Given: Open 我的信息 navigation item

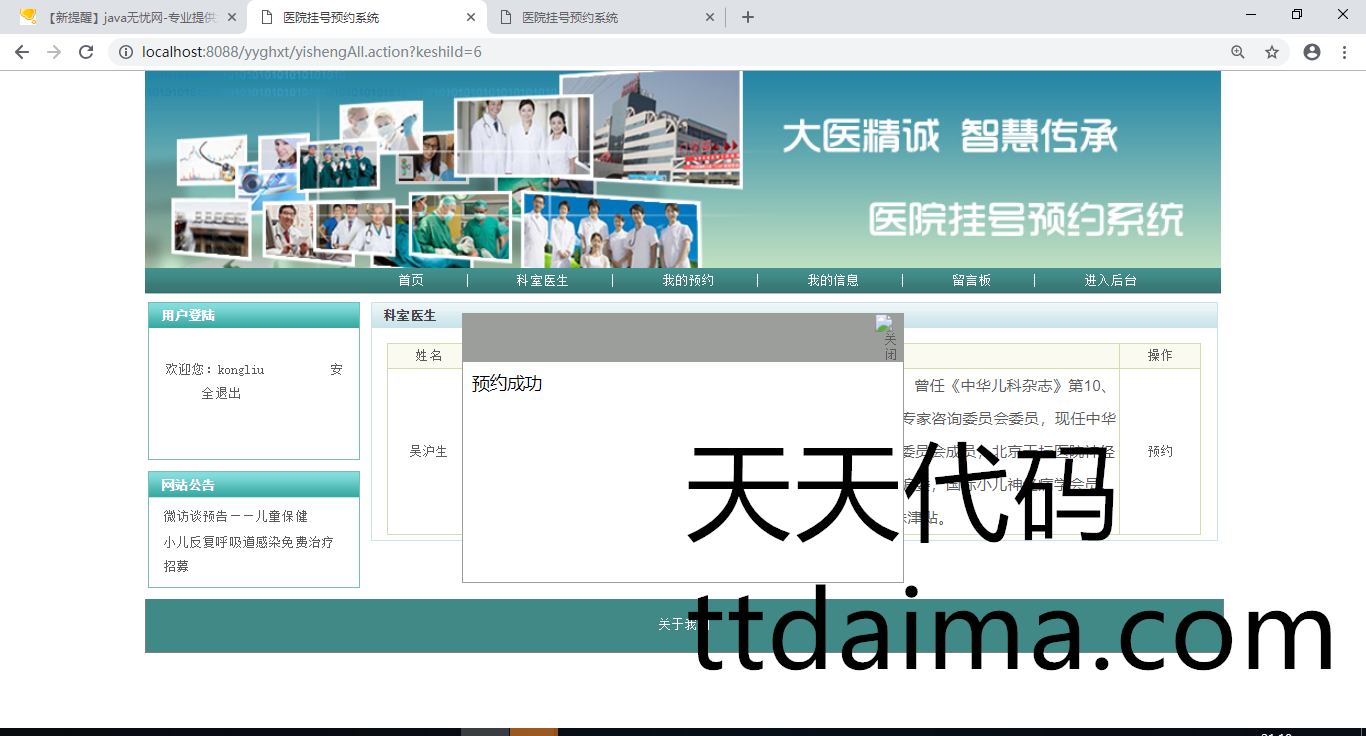Looking at the screenshot, I should tap(833, 281).
